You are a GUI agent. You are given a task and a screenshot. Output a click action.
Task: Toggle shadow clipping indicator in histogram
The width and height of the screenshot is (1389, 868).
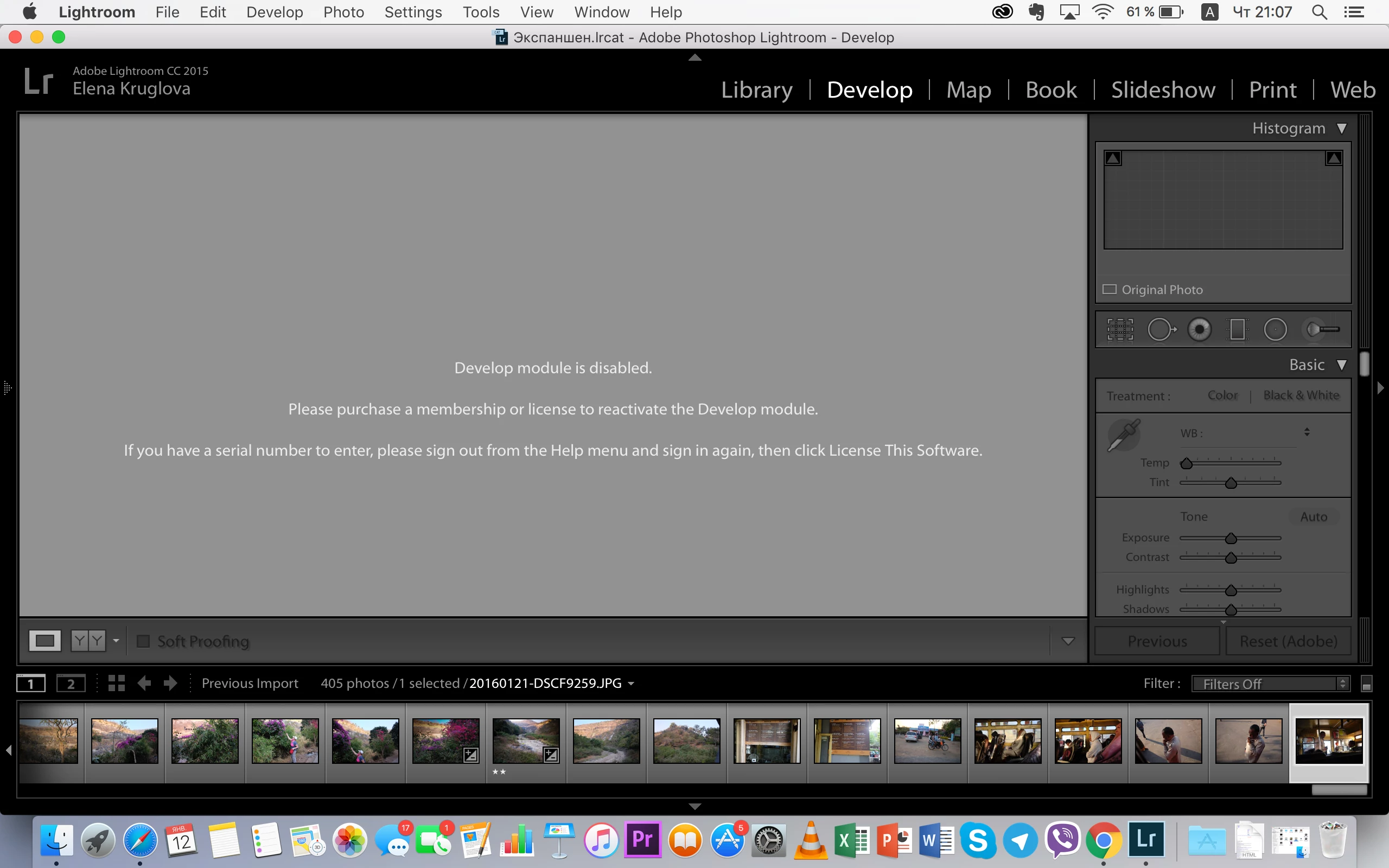(1113, 158)
